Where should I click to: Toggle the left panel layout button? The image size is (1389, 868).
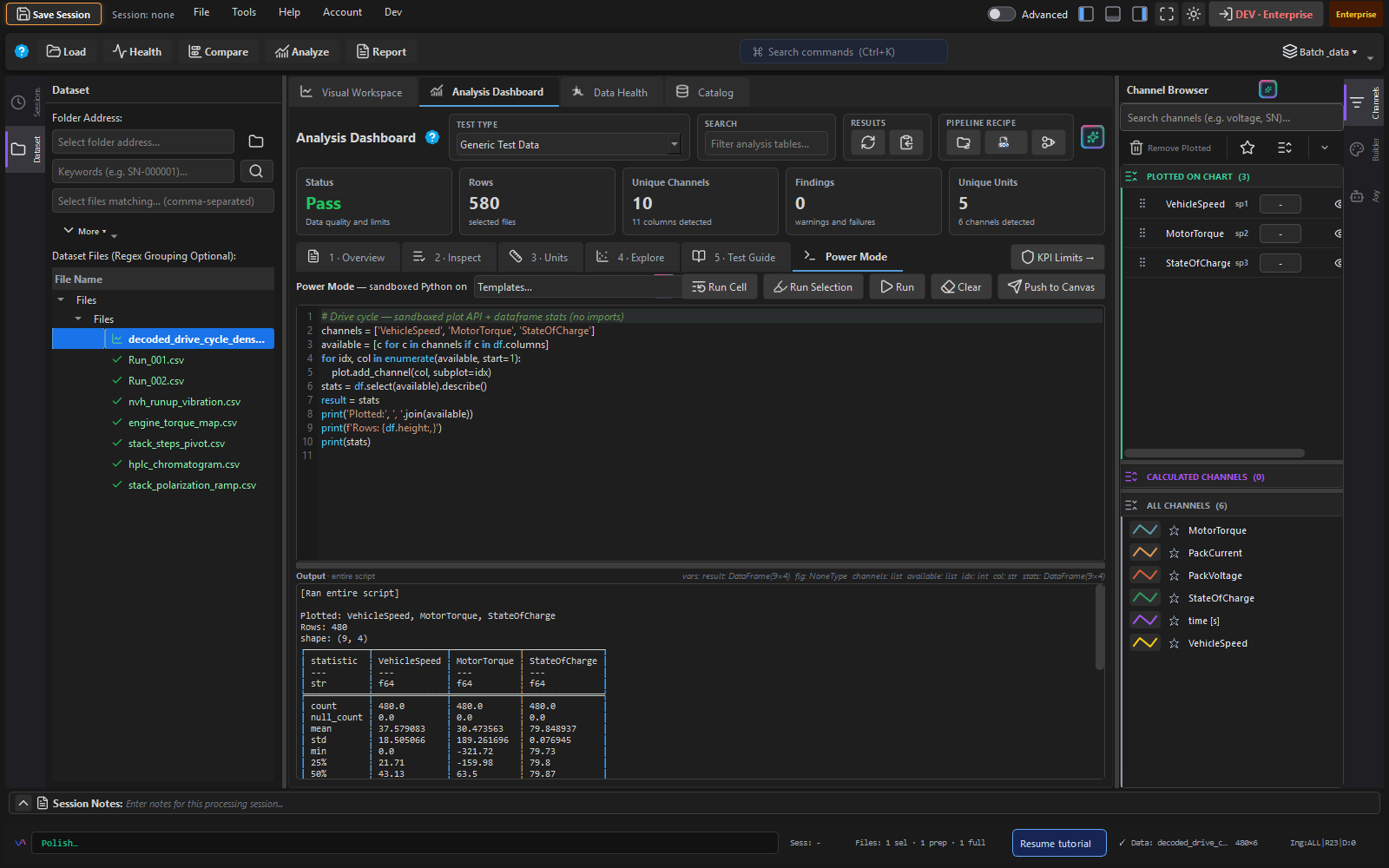click(x=1086, y=14)
